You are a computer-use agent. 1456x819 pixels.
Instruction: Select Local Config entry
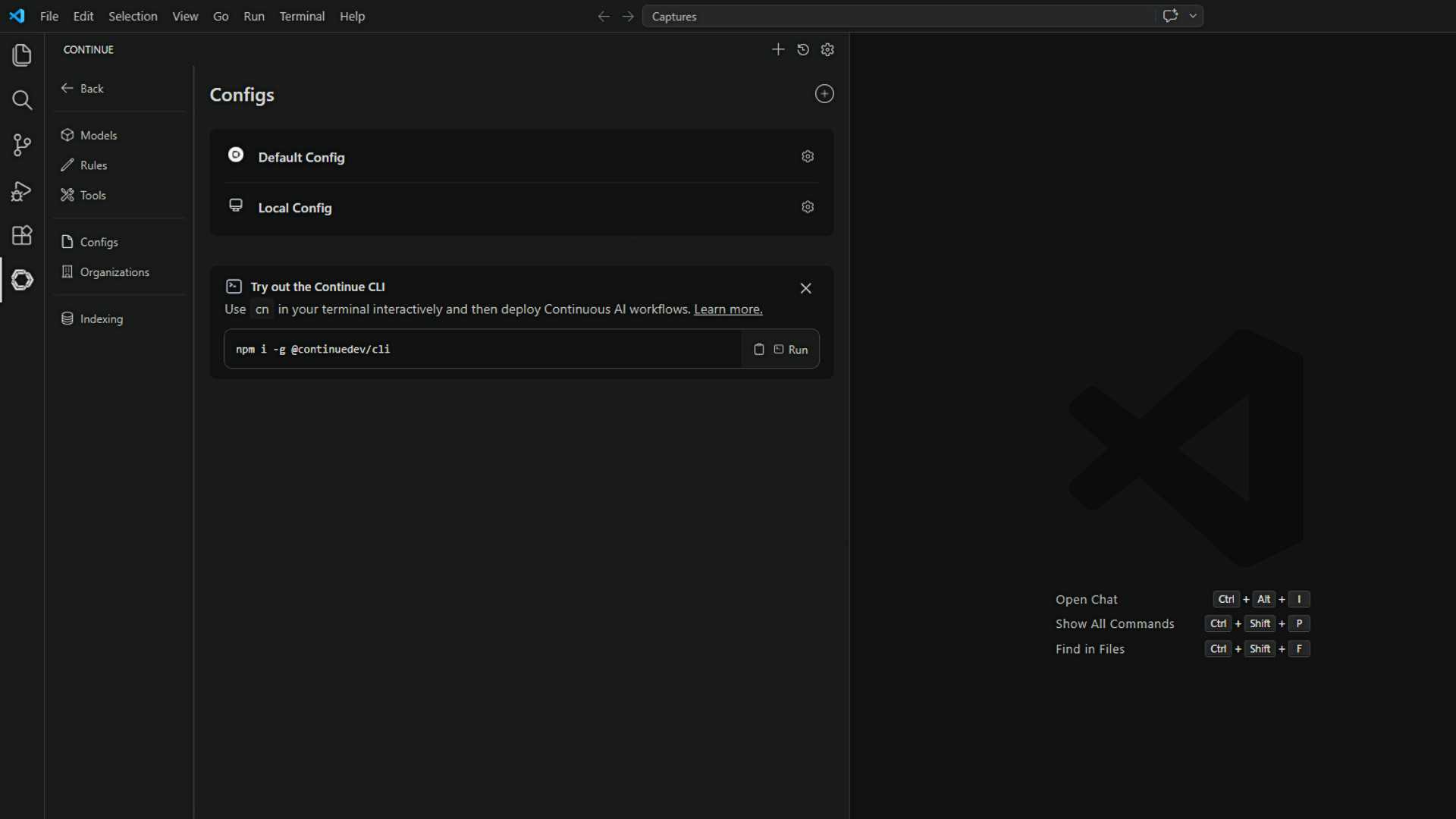tap(522, 208)
